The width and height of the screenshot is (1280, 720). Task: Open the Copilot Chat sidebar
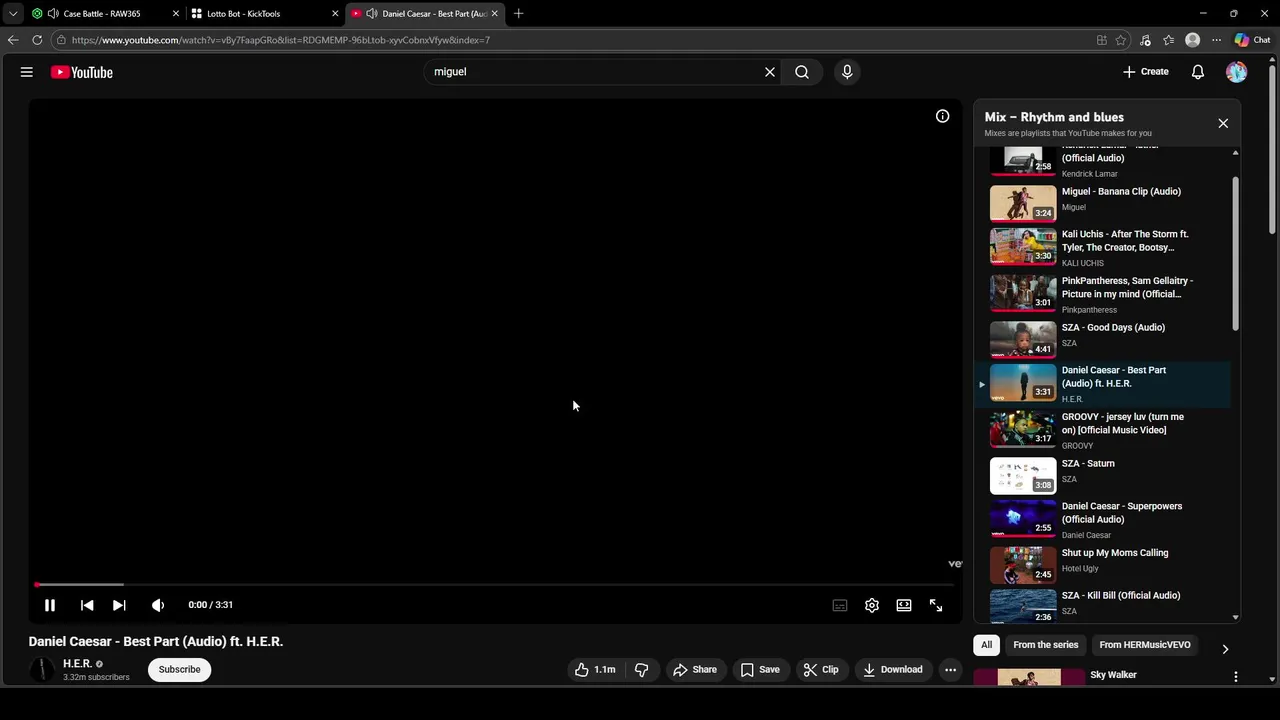tap(1252, 40)
